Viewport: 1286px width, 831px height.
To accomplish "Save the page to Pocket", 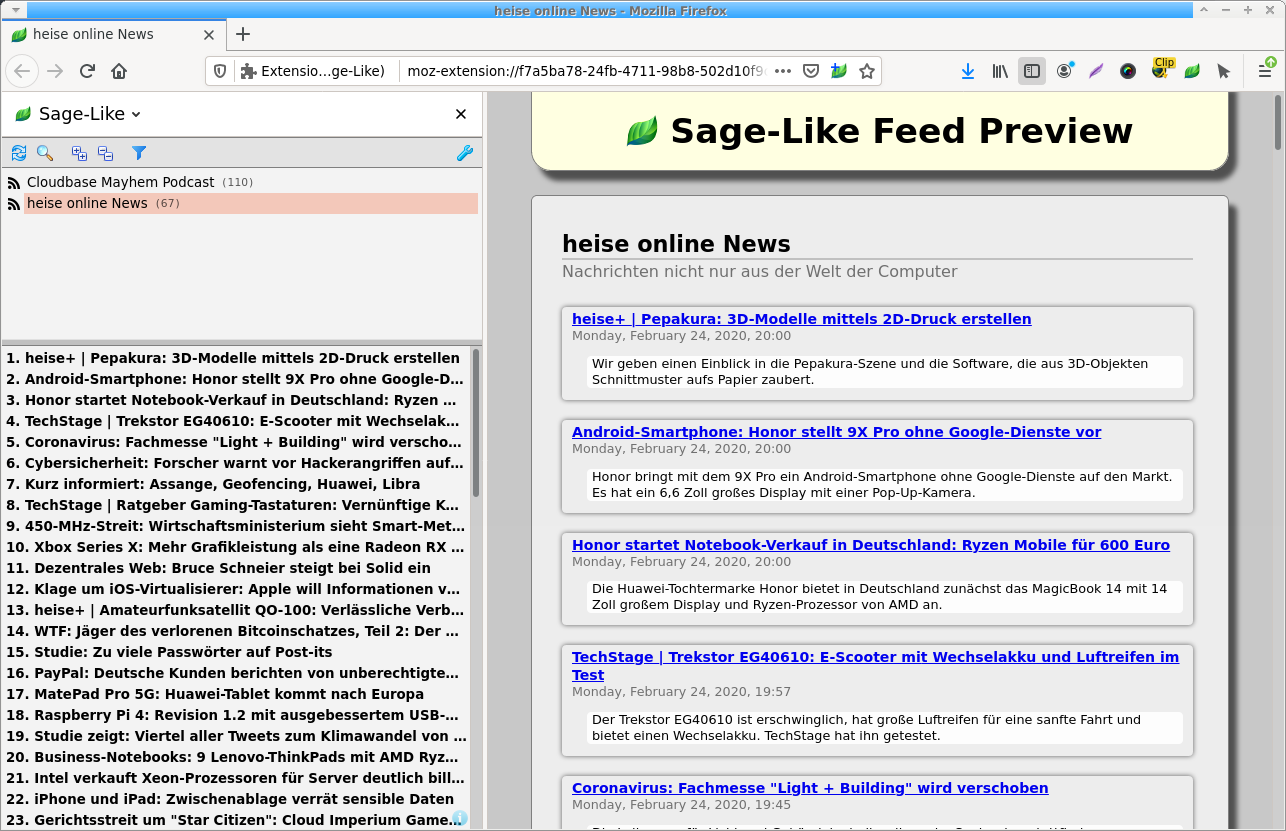I will [811, 71].
